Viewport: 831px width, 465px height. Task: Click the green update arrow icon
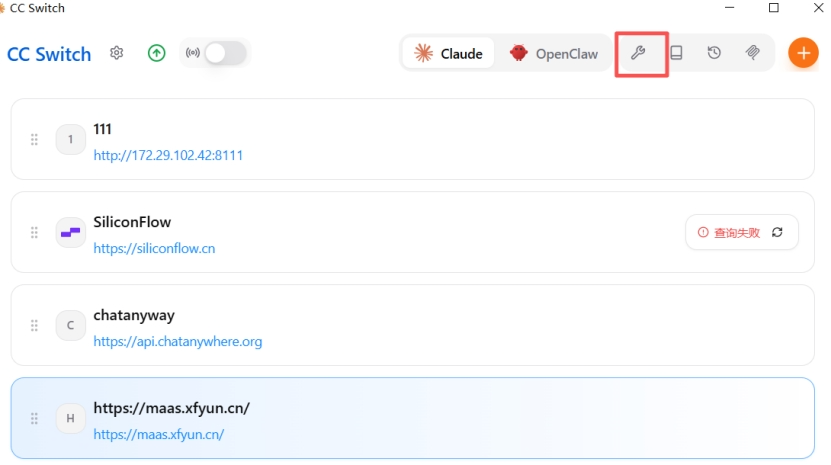click(156, 53)
